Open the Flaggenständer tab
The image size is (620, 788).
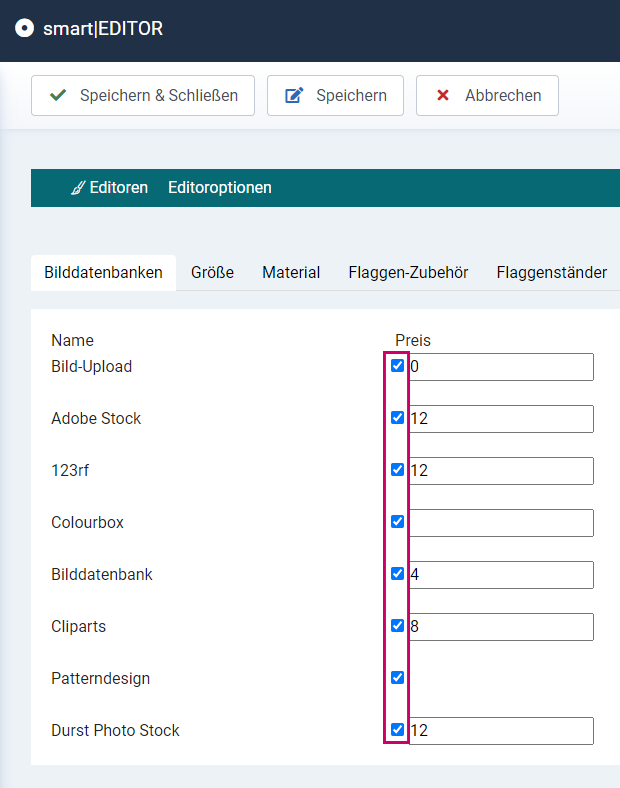point(552,272)
